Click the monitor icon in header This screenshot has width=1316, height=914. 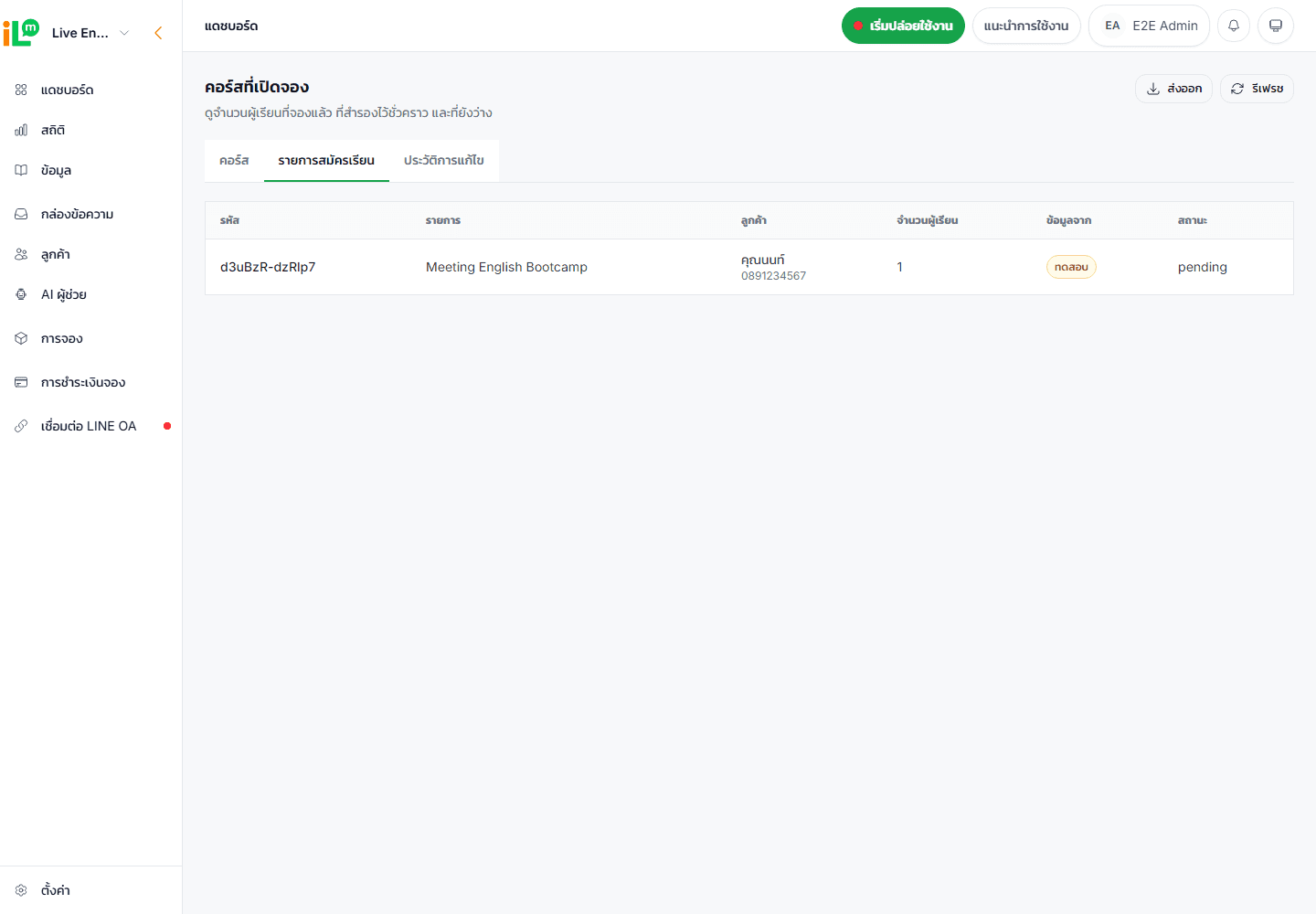point(1276,26)
